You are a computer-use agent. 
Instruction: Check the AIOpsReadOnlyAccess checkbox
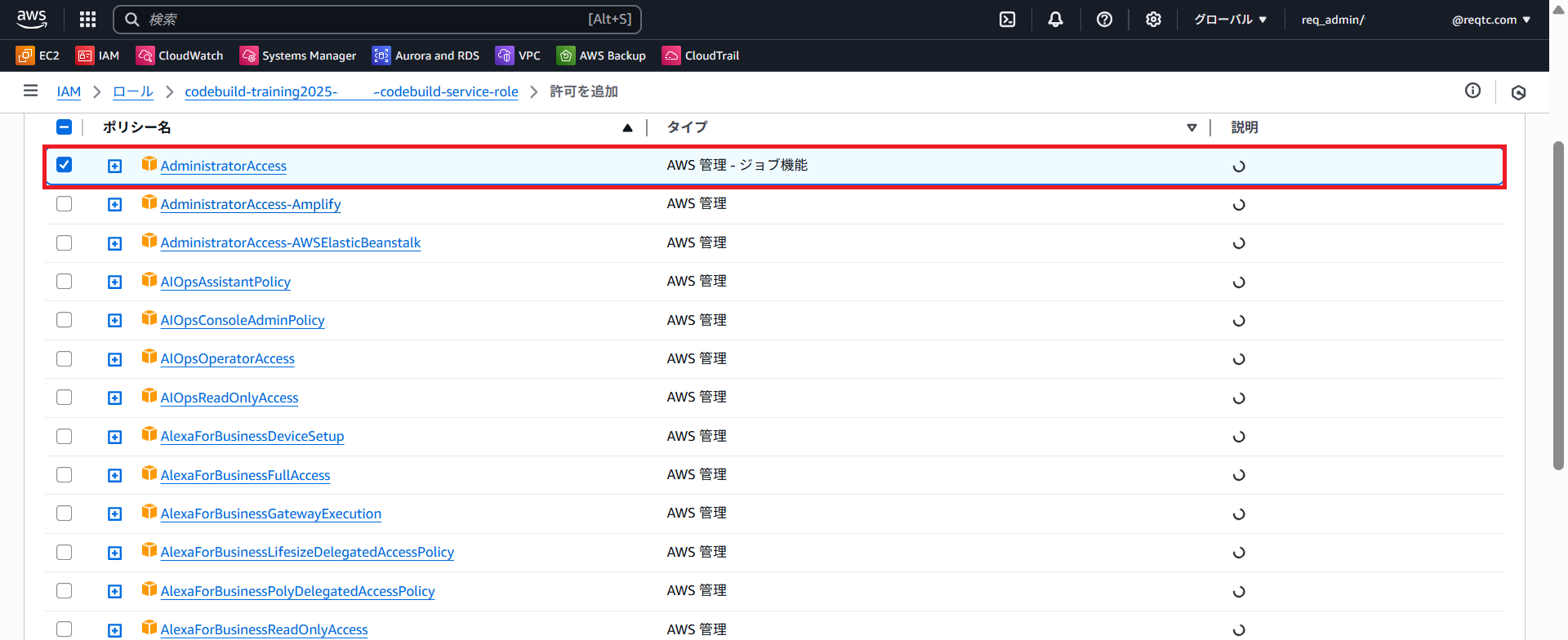pos(64,398)
